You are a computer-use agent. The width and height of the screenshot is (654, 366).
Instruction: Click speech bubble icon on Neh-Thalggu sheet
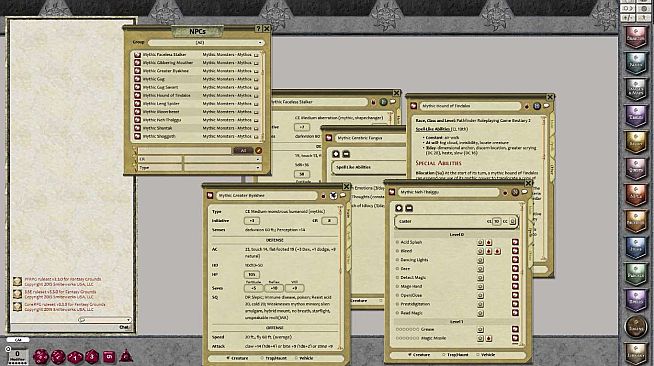point(525,192)
